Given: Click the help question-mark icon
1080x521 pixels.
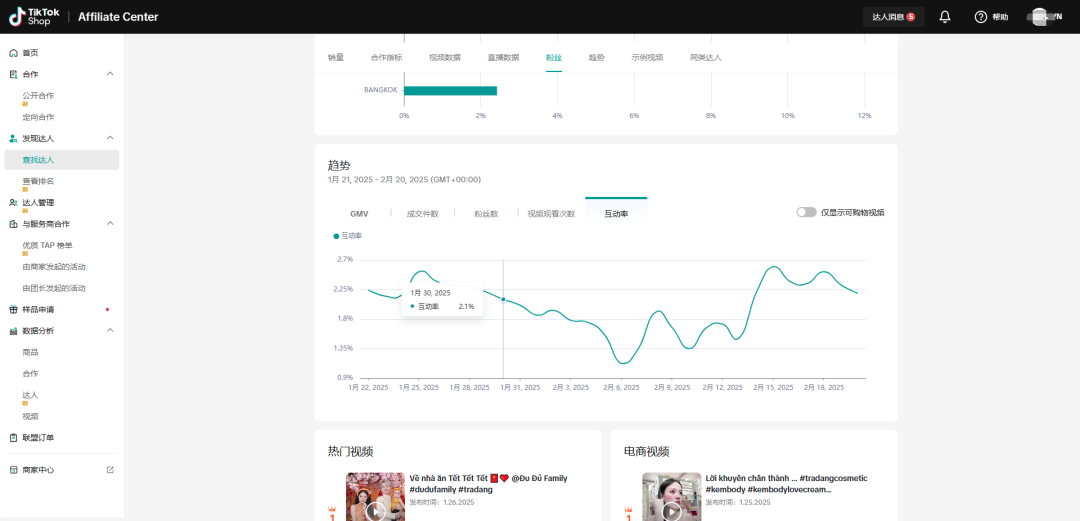Looking at the screenshot, I should [x=981, y=17].
